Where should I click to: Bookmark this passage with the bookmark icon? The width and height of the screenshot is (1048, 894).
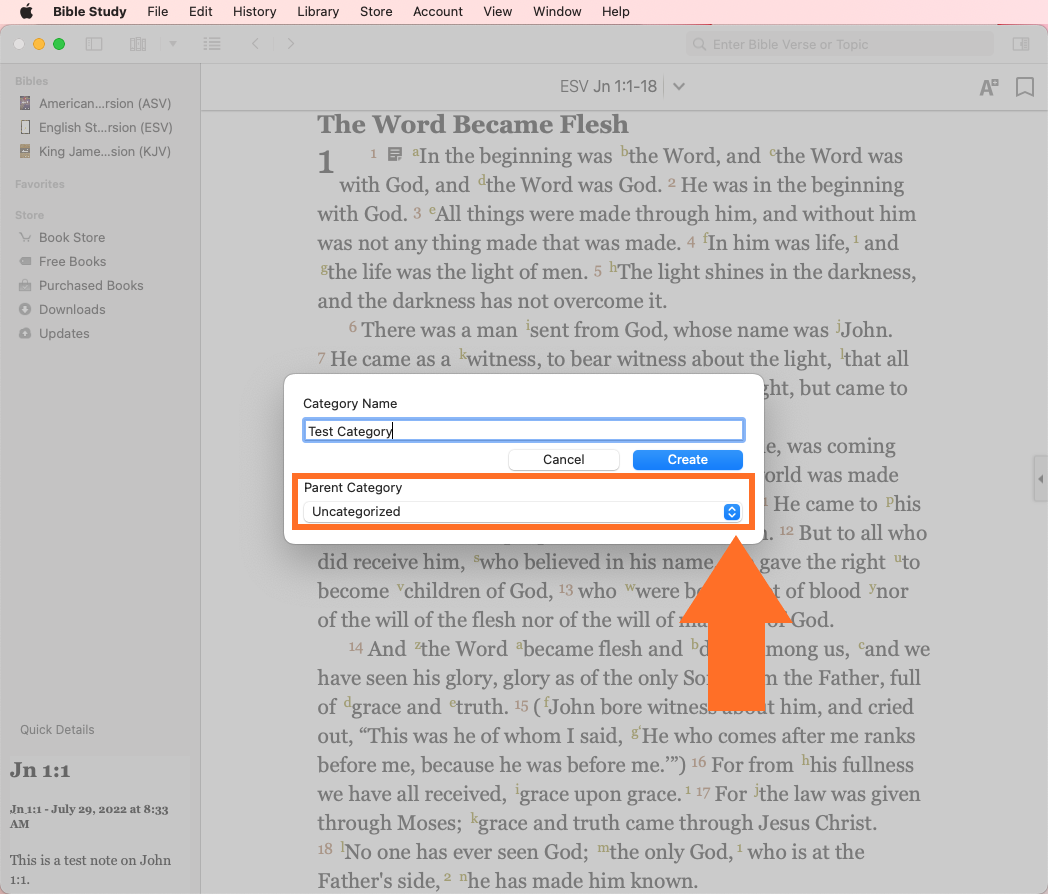tap(1024, 88)
